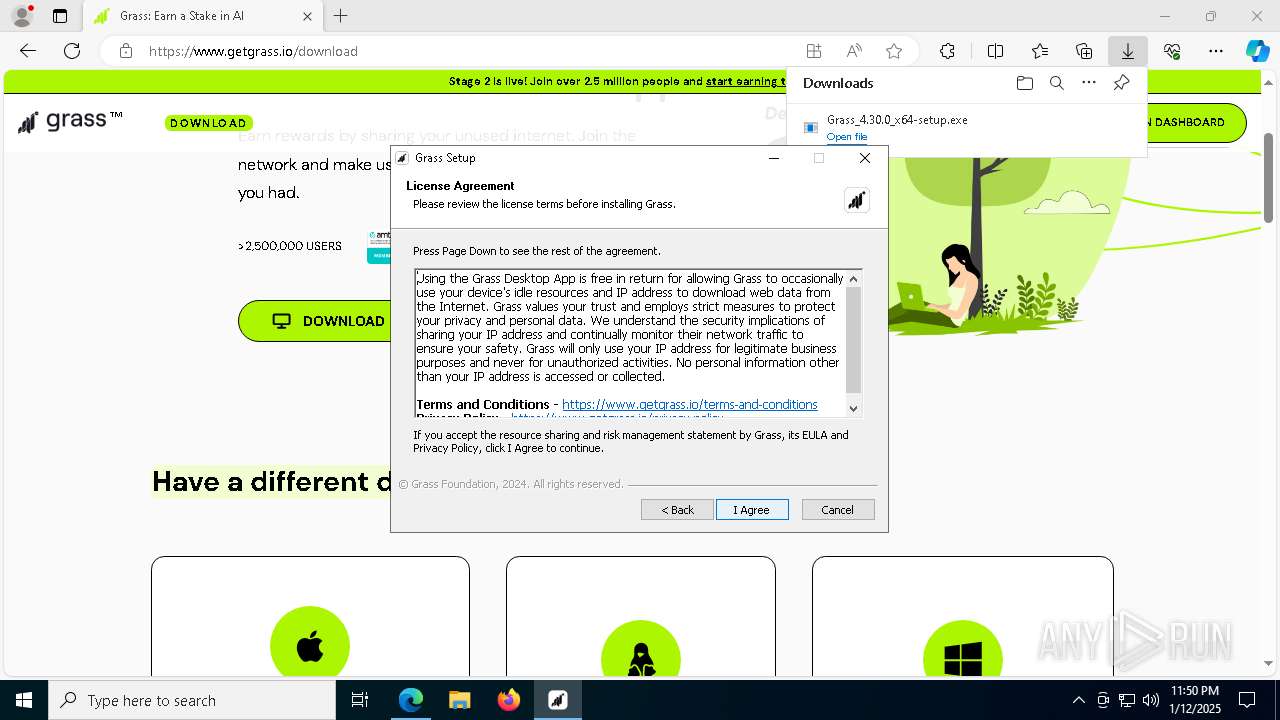Click the browser page vertical scrollbar

coord(1269,177)
